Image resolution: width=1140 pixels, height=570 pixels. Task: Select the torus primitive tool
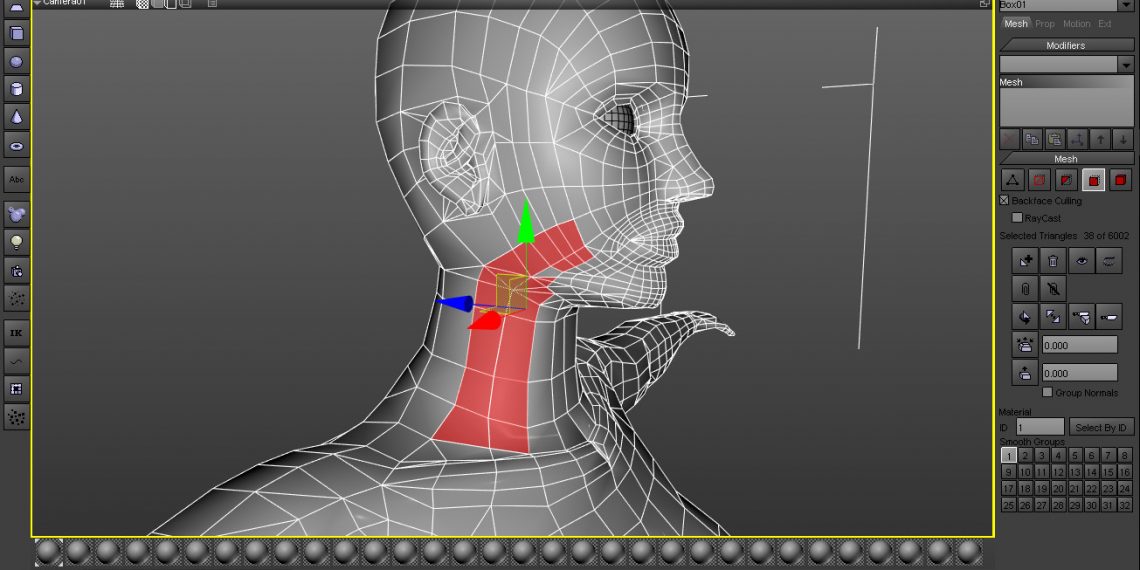(16, 146)
